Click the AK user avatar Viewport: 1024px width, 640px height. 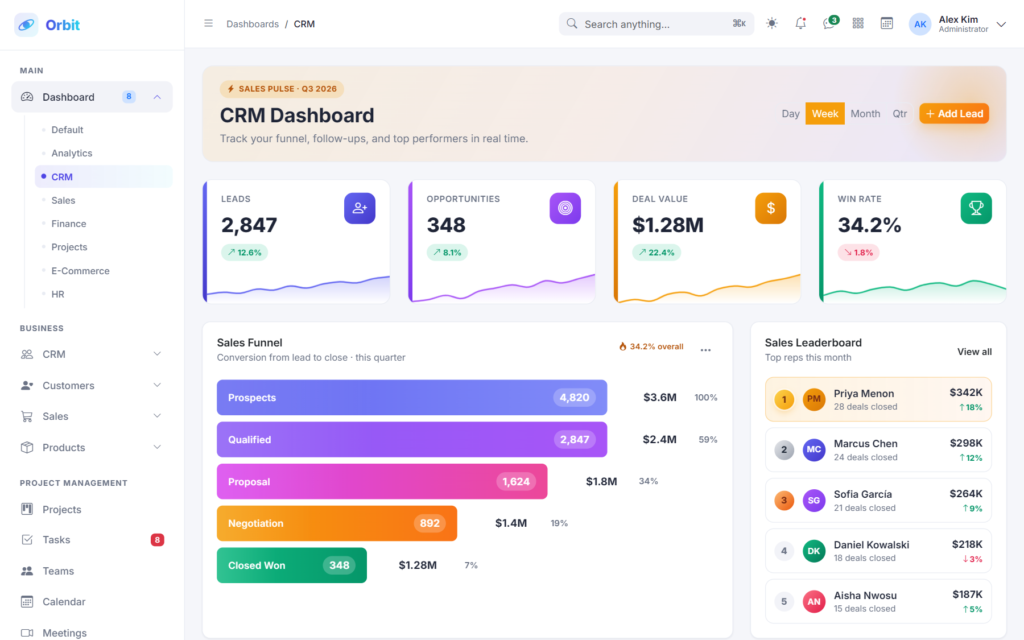pyautogui.click(x=920, y=24)
